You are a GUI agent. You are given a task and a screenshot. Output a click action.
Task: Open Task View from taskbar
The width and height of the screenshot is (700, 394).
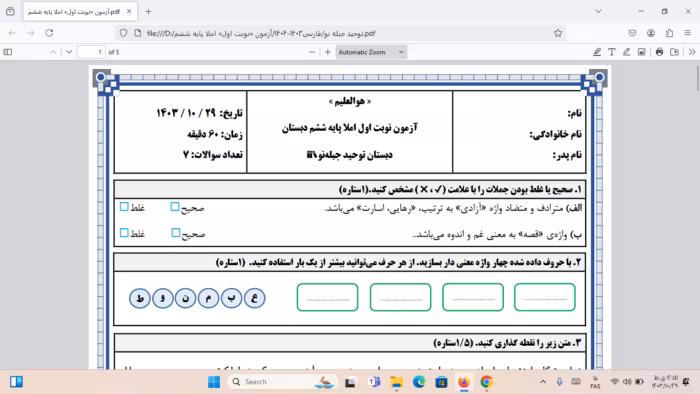coord(350,382)
